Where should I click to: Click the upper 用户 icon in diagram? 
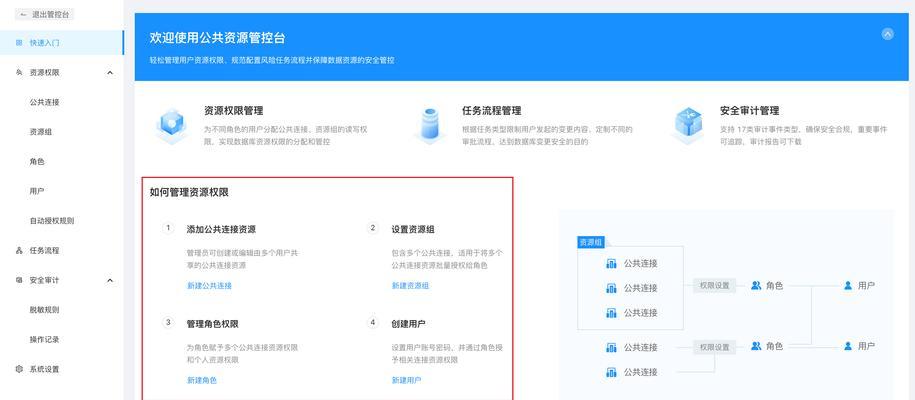(848, 286)
